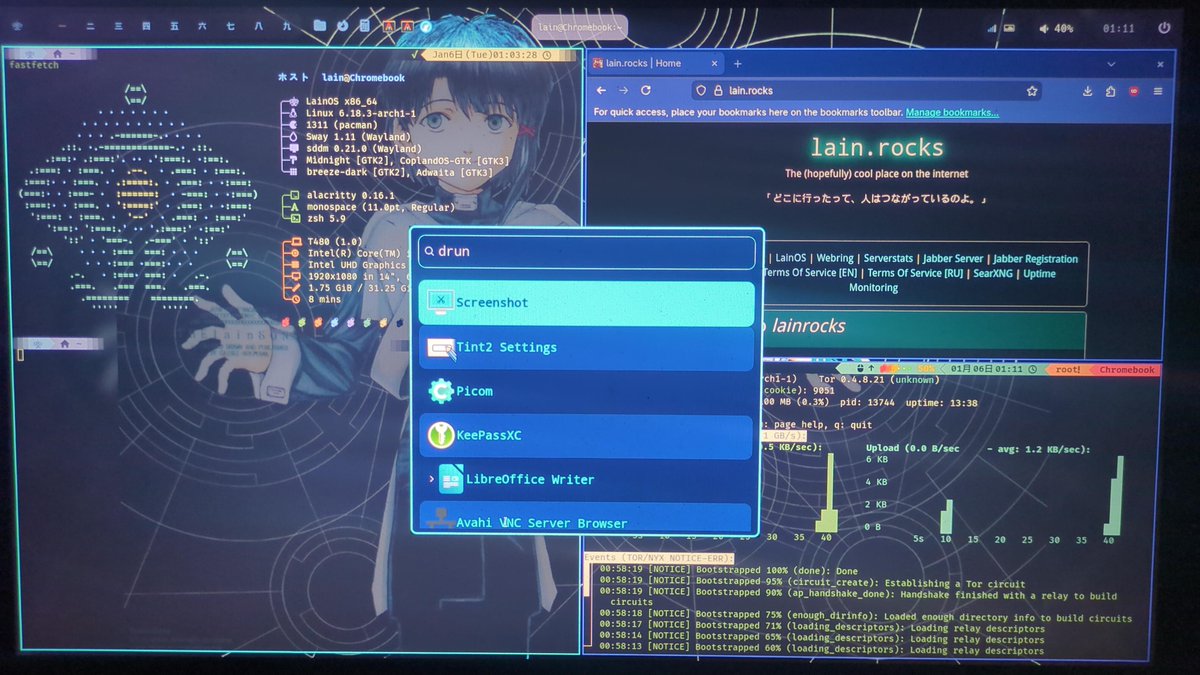Click the red uBlock extension icon

pyautogui.click(x=1134, y=91)
